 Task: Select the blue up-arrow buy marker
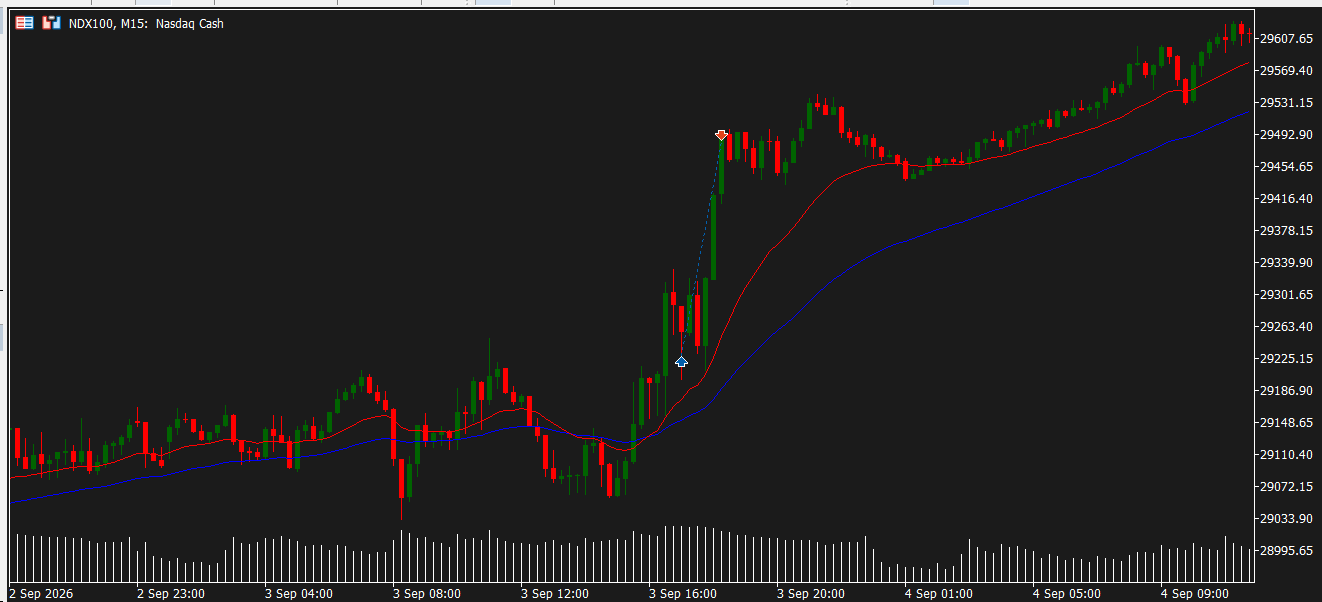681,361
